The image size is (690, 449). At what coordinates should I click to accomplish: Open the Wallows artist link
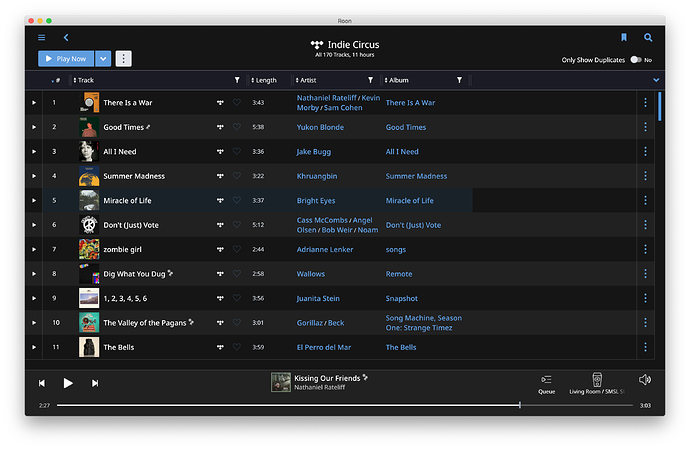pyautogui.click(x=311, y=274)
